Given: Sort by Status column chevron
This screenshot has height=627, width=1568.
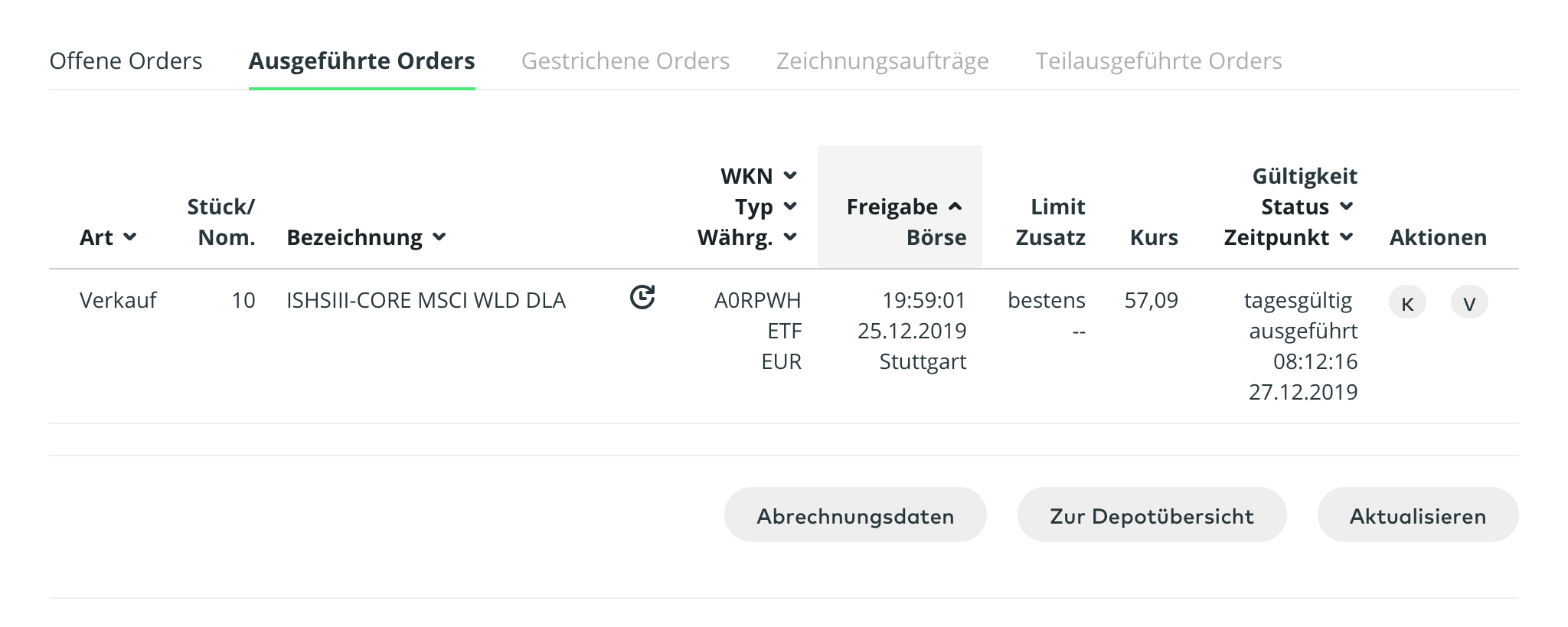Looking at the screenshot, I should point(1347,207).
